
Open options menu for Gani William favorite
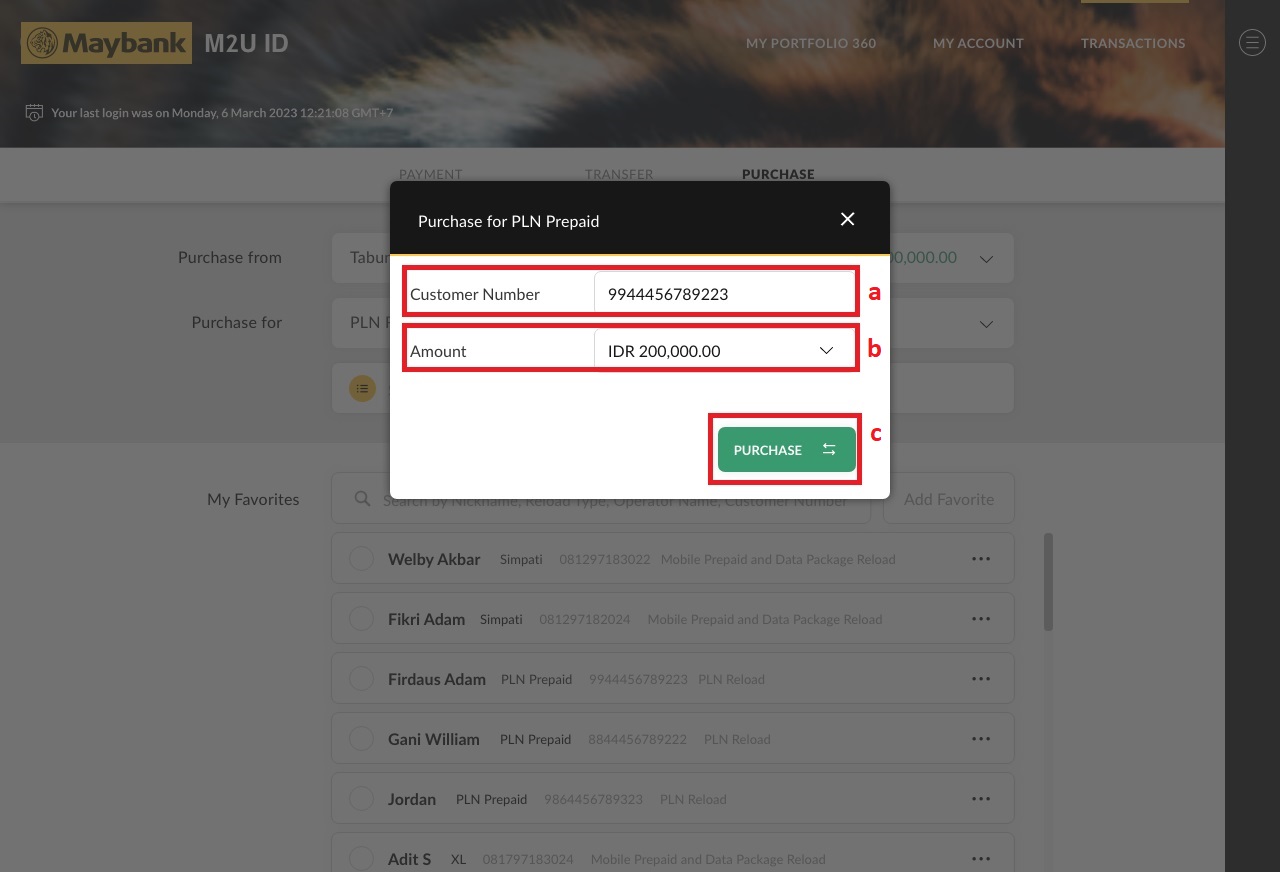[981, 738]
